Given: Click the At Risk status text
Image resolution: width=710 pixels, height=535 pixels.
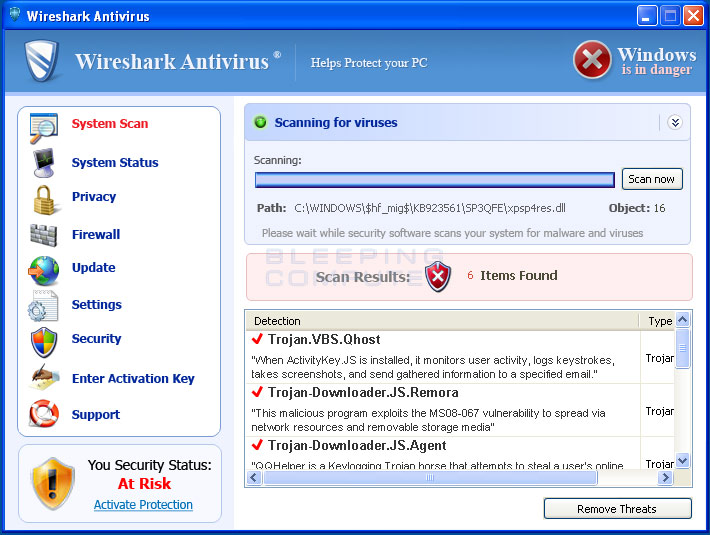Looking at the screenshot, I should point(144,484).
